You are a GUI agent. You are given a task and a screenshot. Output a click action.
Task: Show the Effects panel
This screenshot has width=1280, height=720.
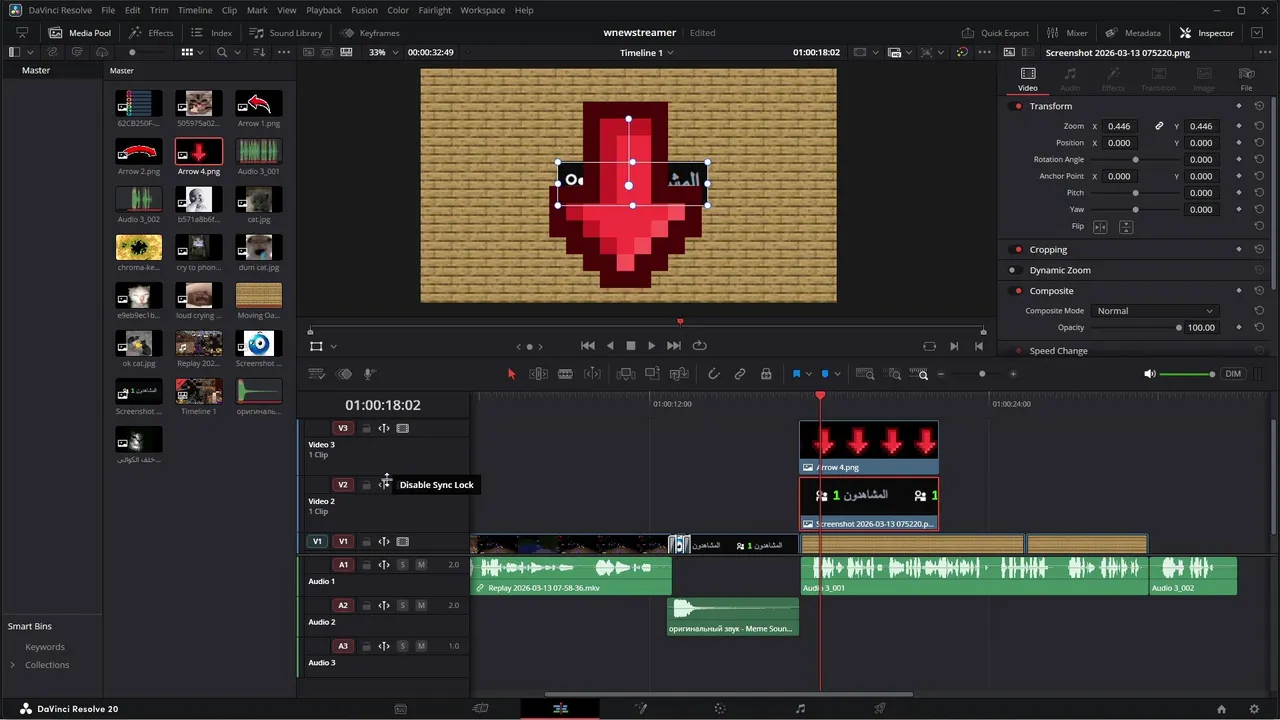click(151, 33)
